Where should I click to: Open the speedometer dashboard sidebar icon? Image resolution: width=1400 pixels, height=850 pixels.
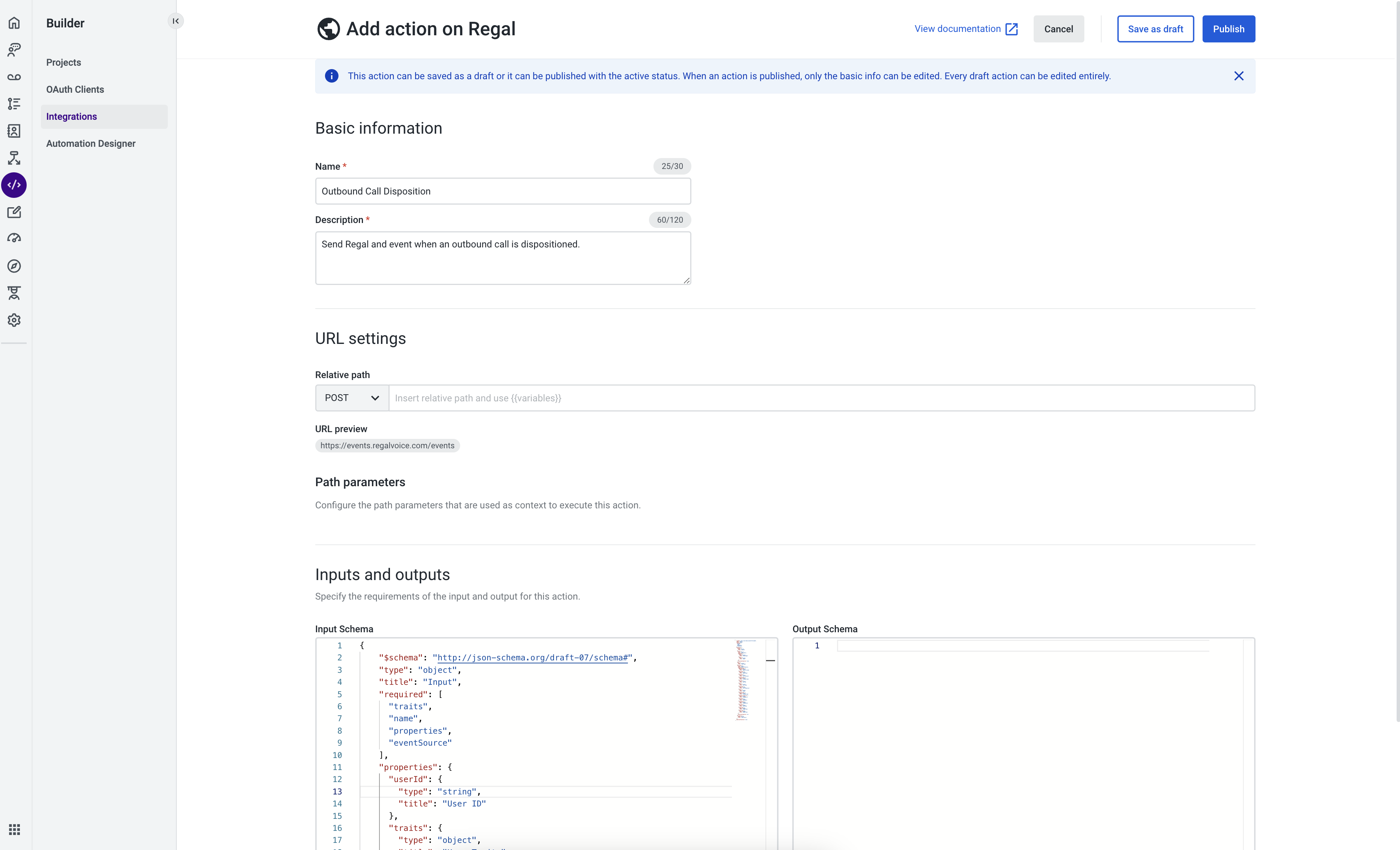[14, 239]
